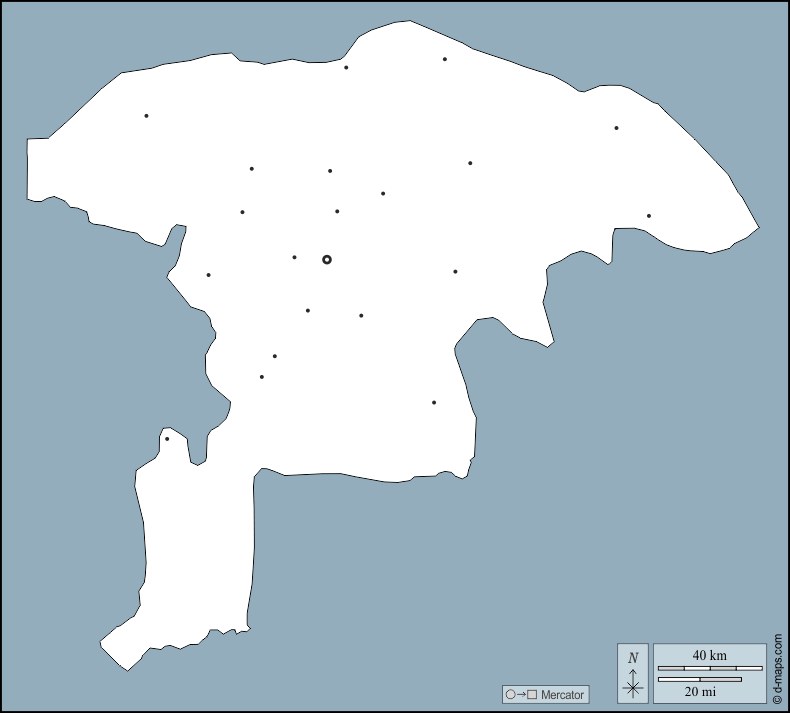Select the westernmost dot of the two top dots
This screenshot has width=790, height=713.
tap(346, 68)
